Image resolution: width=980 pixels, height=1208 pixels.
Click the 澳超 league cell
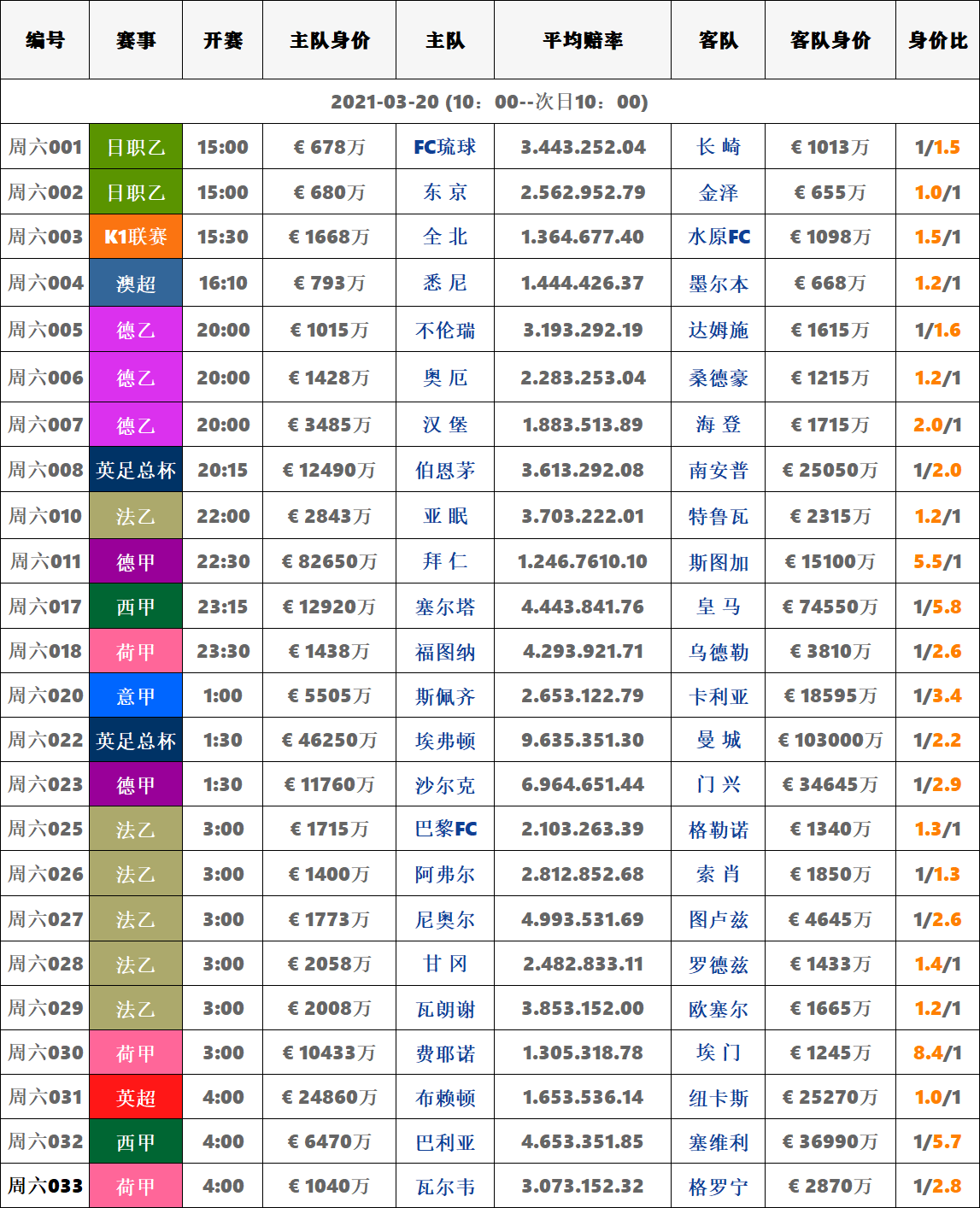tap(136, 283)
